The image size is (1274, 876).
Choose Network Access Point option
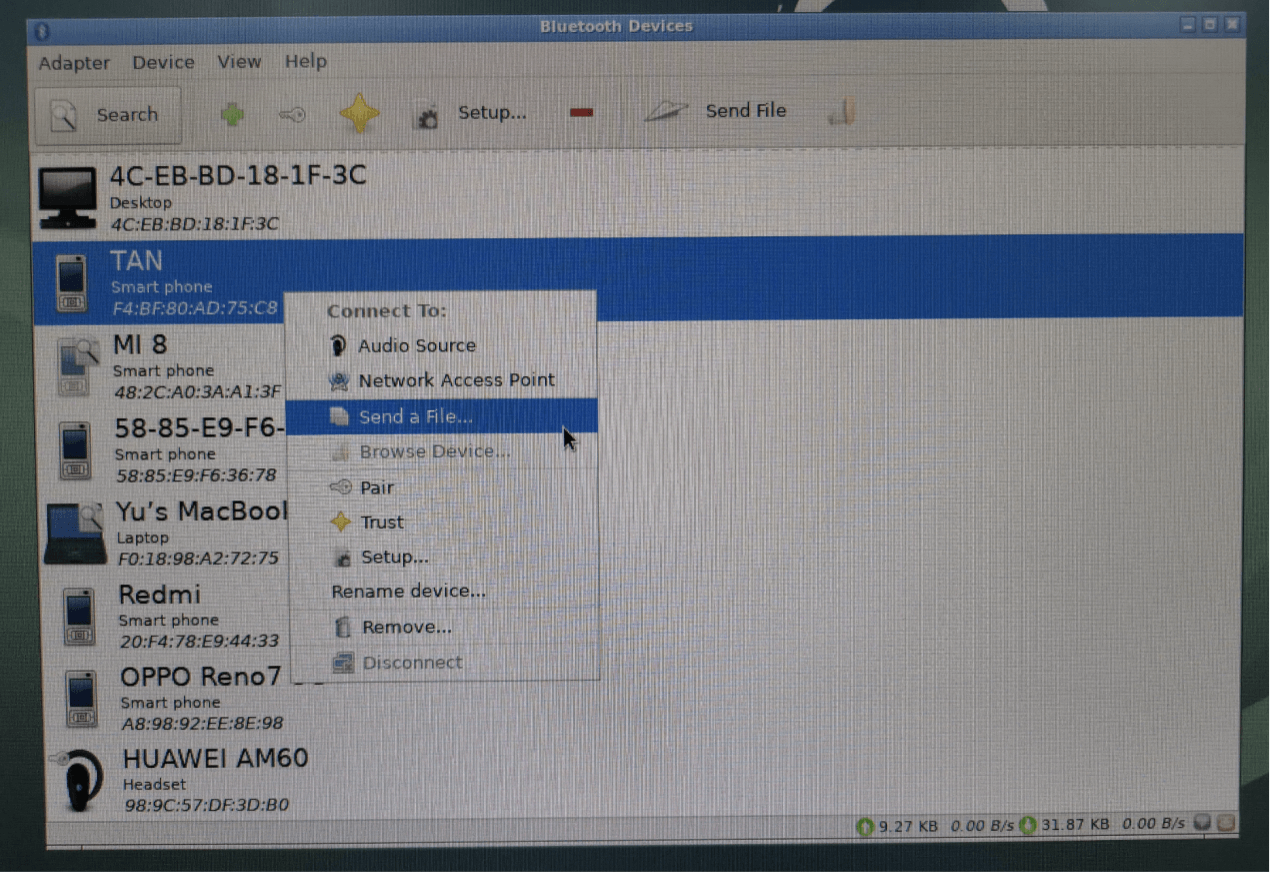[x=455, y=381]
